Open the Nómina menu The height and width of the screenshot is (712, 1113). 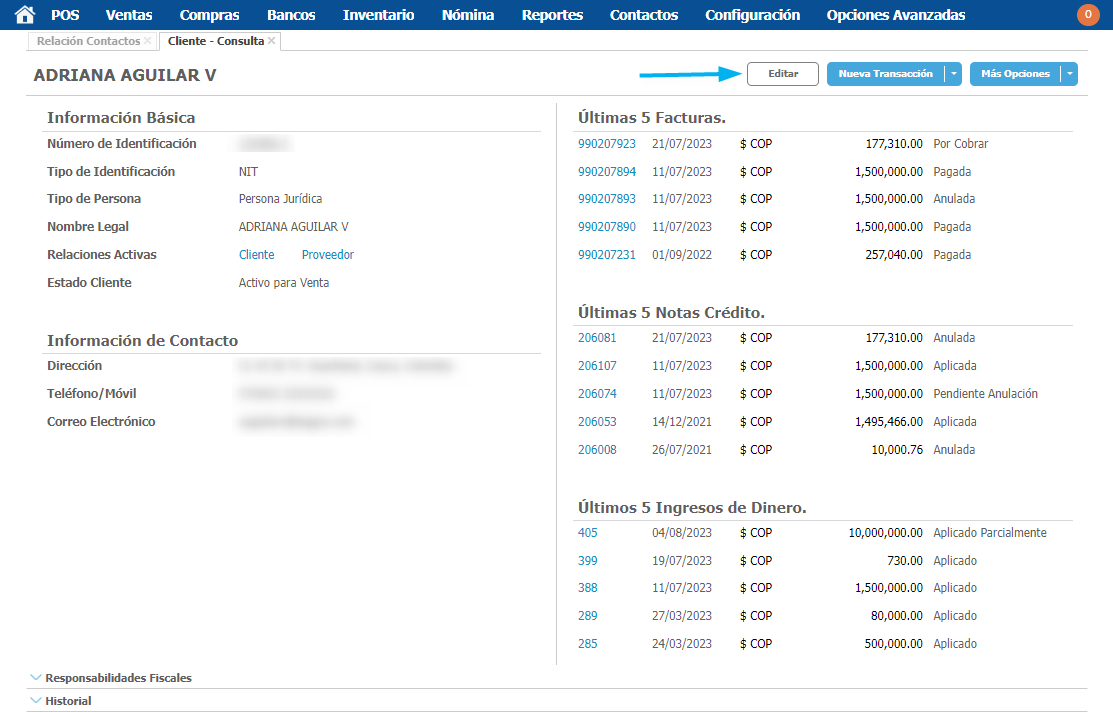[x=468, y=15]
